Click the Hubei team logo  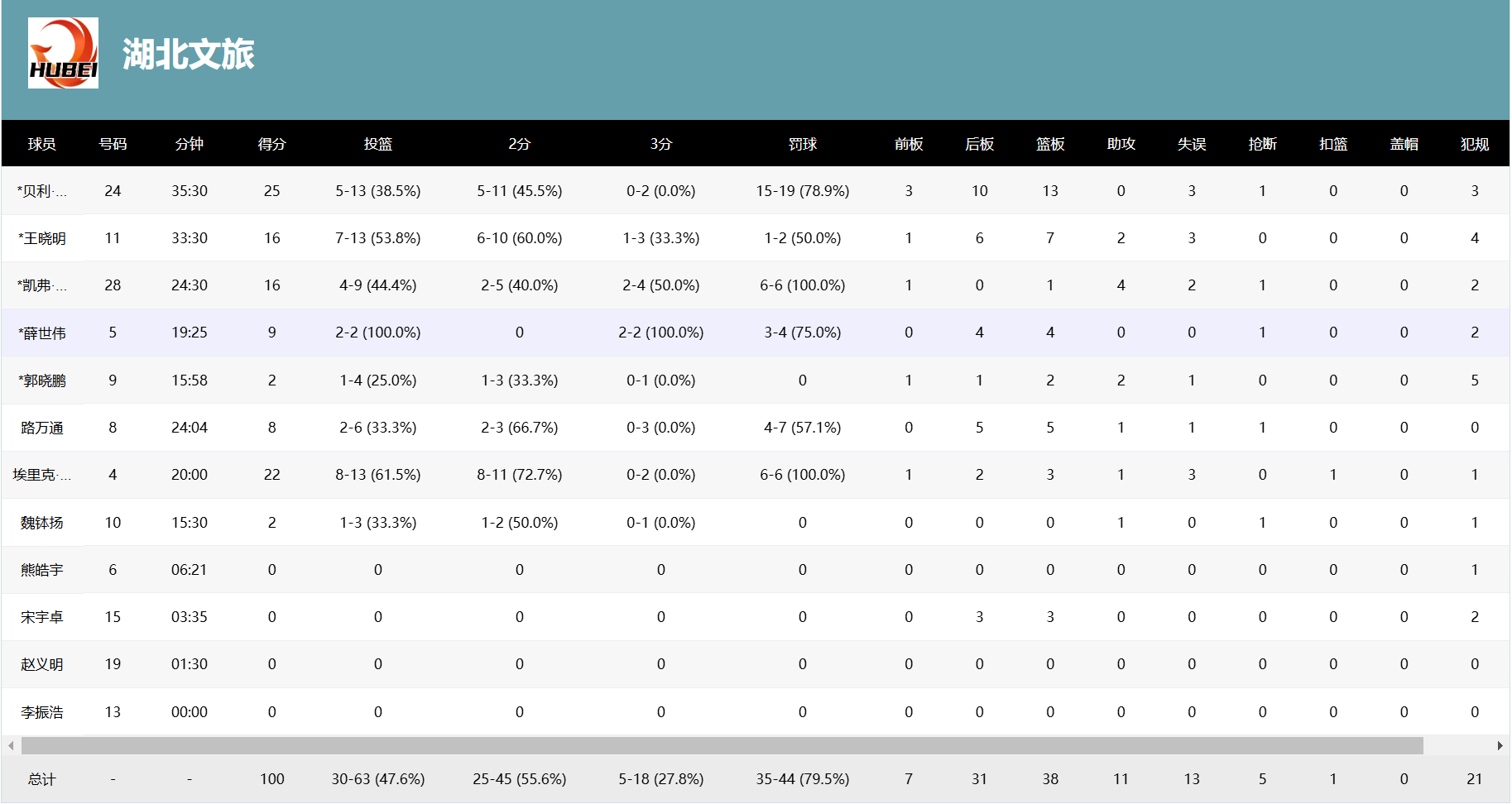63,53
